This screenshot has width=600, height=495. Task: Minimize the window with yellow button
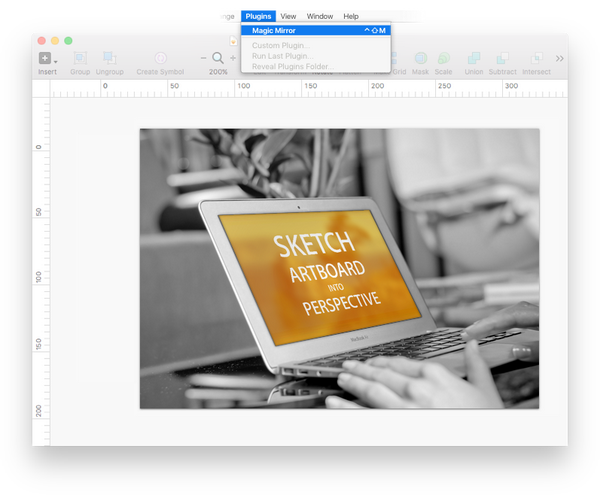55,41
